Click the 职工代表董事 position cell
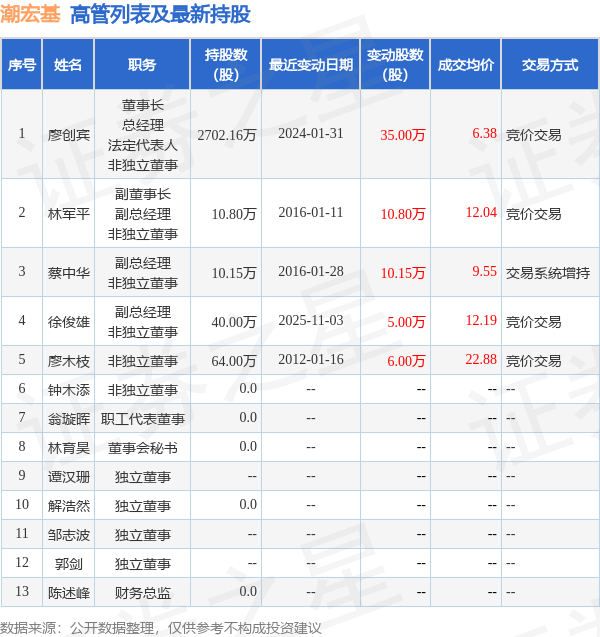Image resolution: width=600 pixels, height=637 pixels. [143, 419]
